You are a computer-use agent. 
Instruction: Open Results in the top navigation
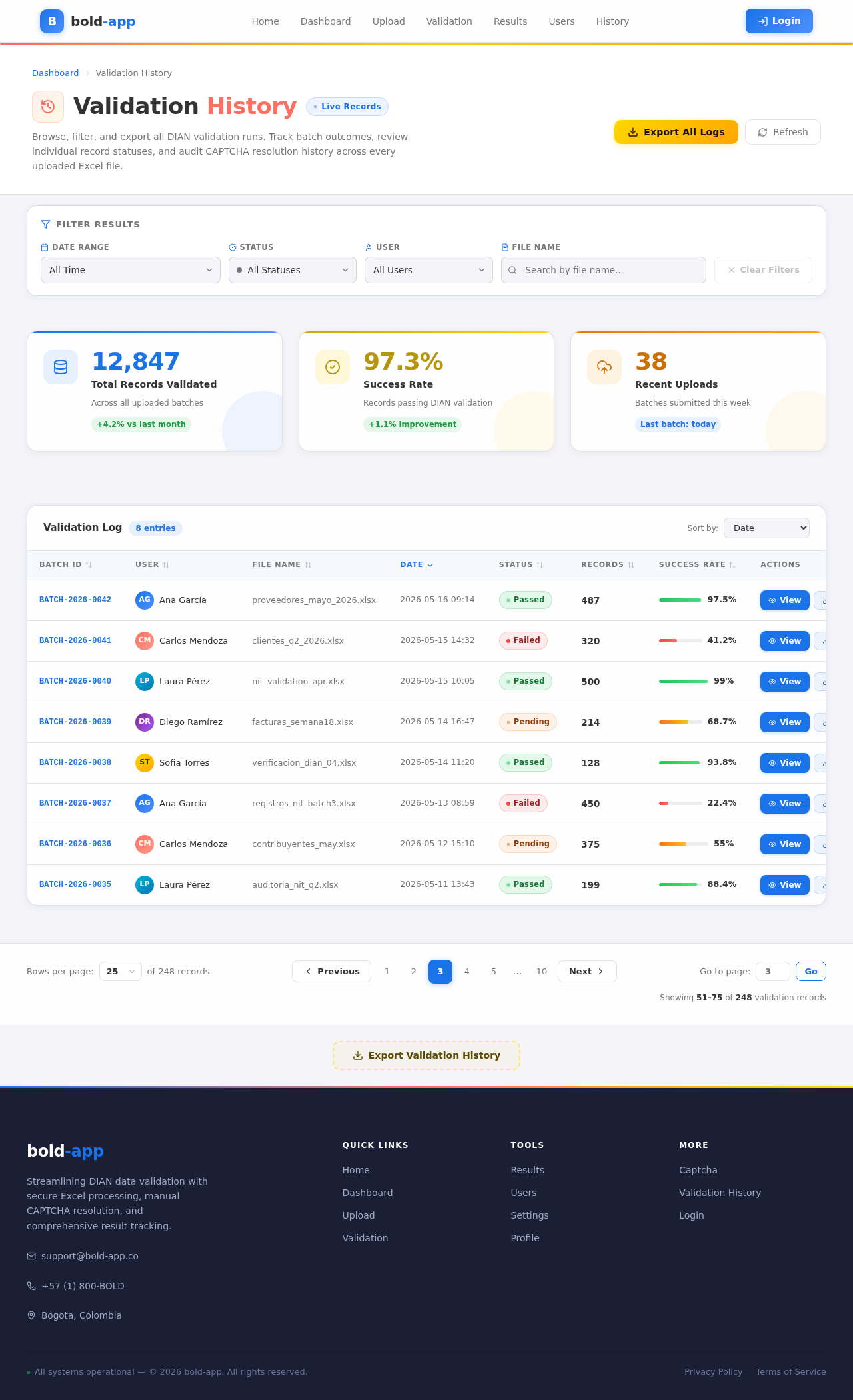[x=510, y=21]
